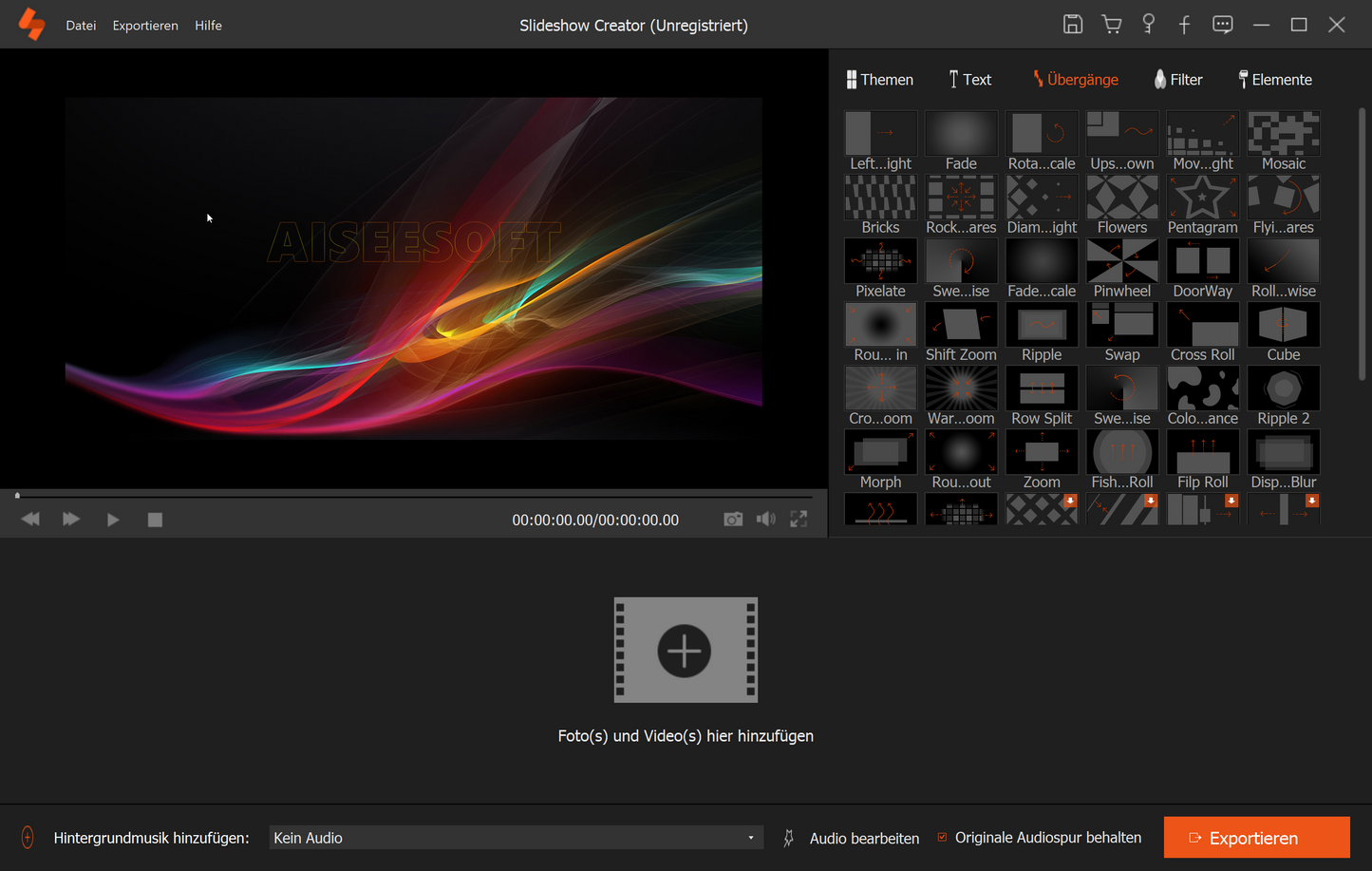Open the shopping cart purchase icon
1372x871 pixels.
1111,25
